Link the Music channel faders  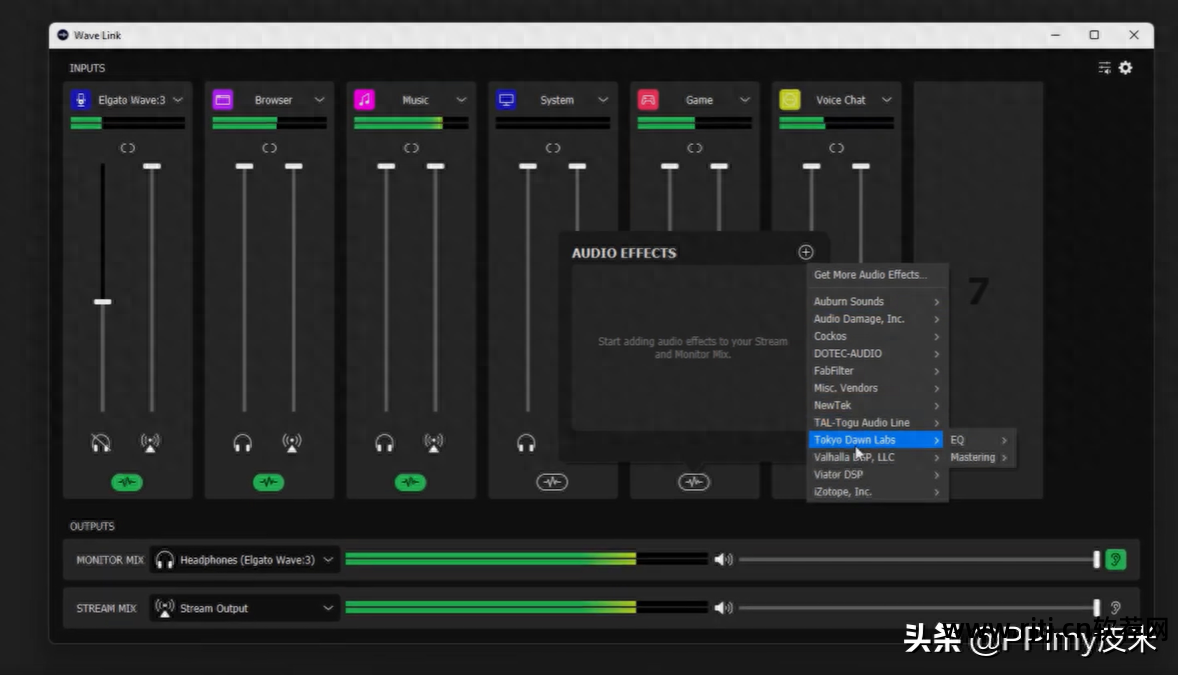click(411, 148)
